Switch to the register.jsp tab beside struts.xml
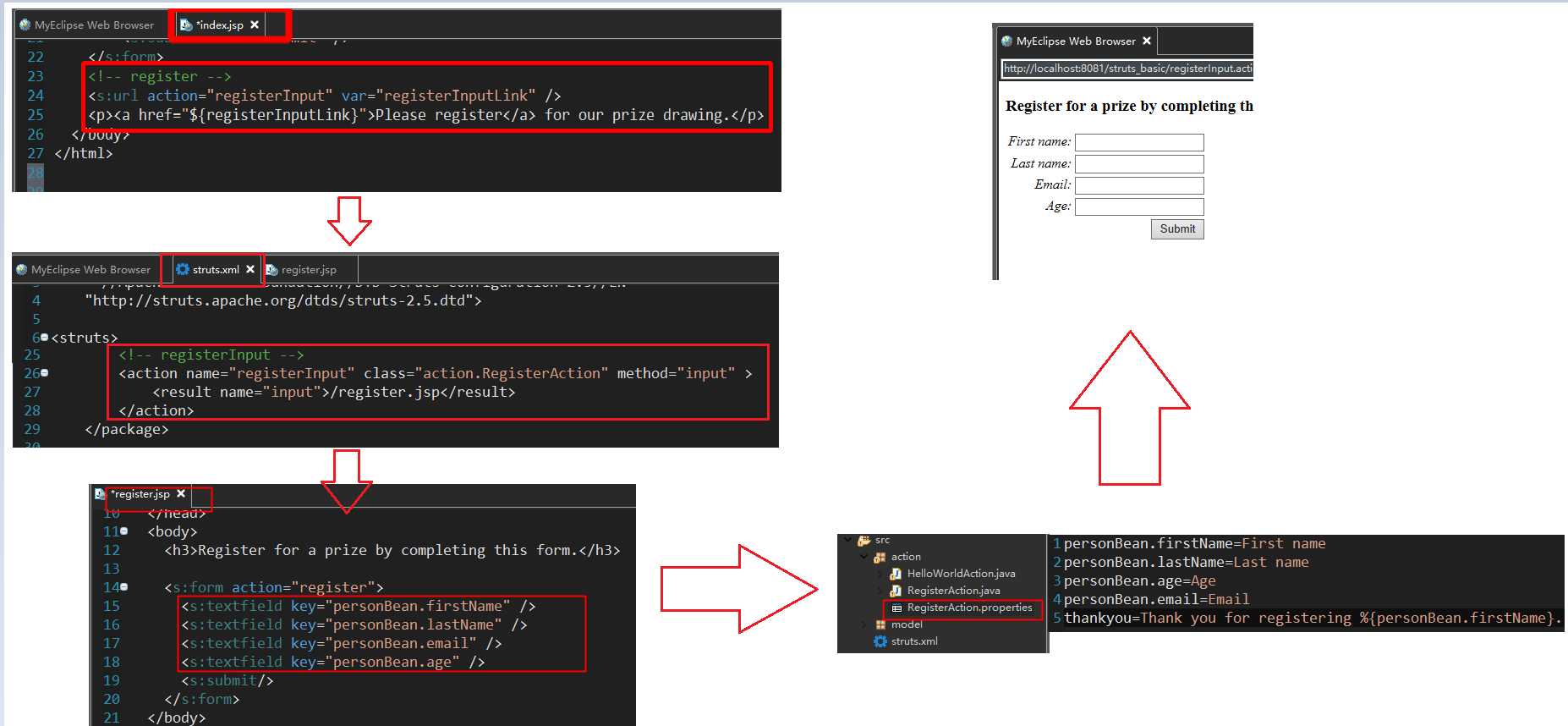This screenshot has height=726, width=1568. (x=309, y=270)
